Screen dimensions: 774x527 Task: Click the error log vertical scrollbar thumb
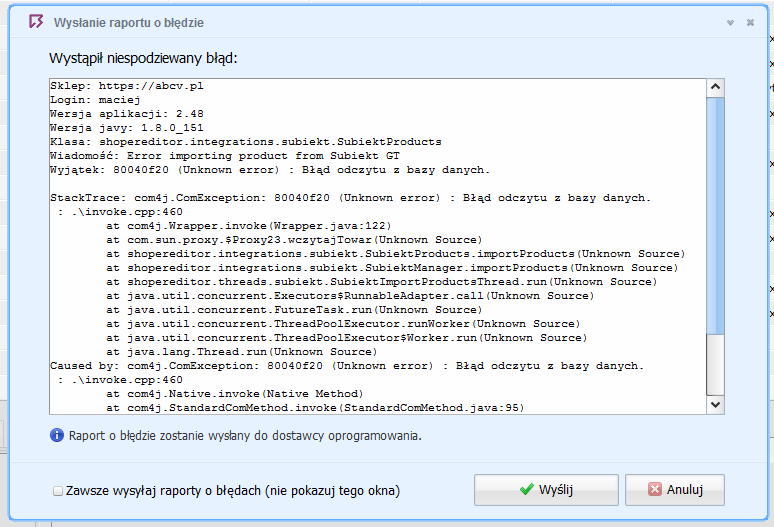715,216
